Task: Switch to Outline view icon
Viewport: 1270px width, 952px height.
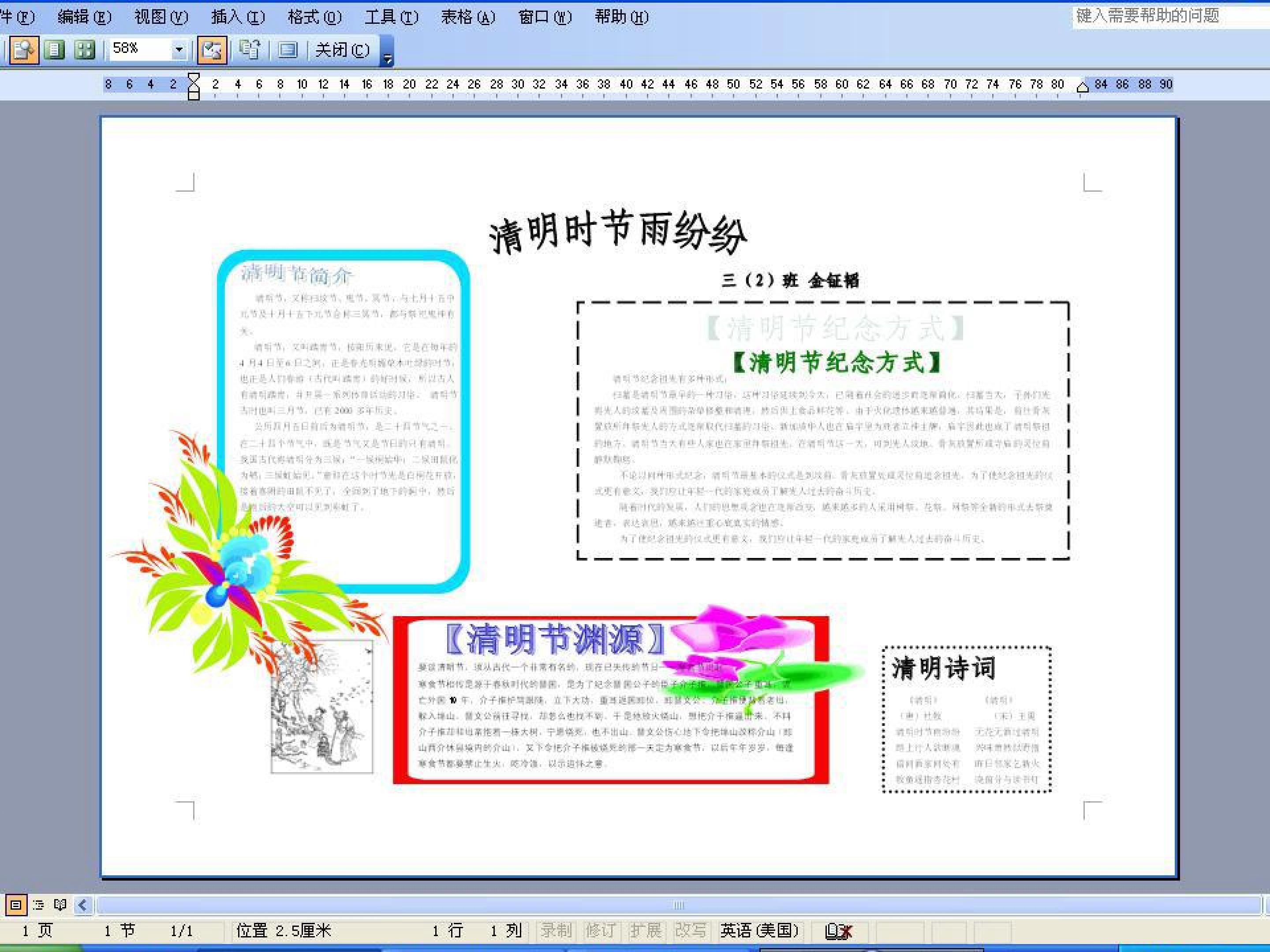Action: [x=38, y=905]
